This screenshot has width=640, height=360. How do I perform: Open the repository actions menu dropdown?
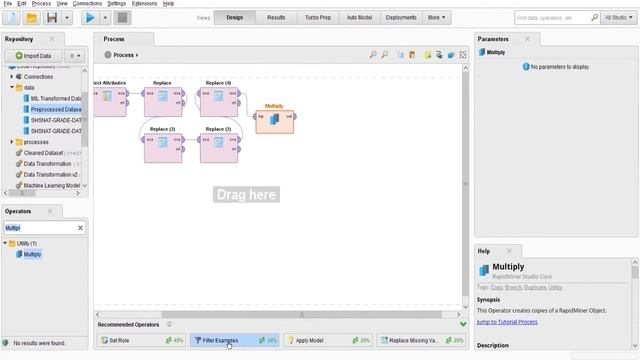coord(75,56)
